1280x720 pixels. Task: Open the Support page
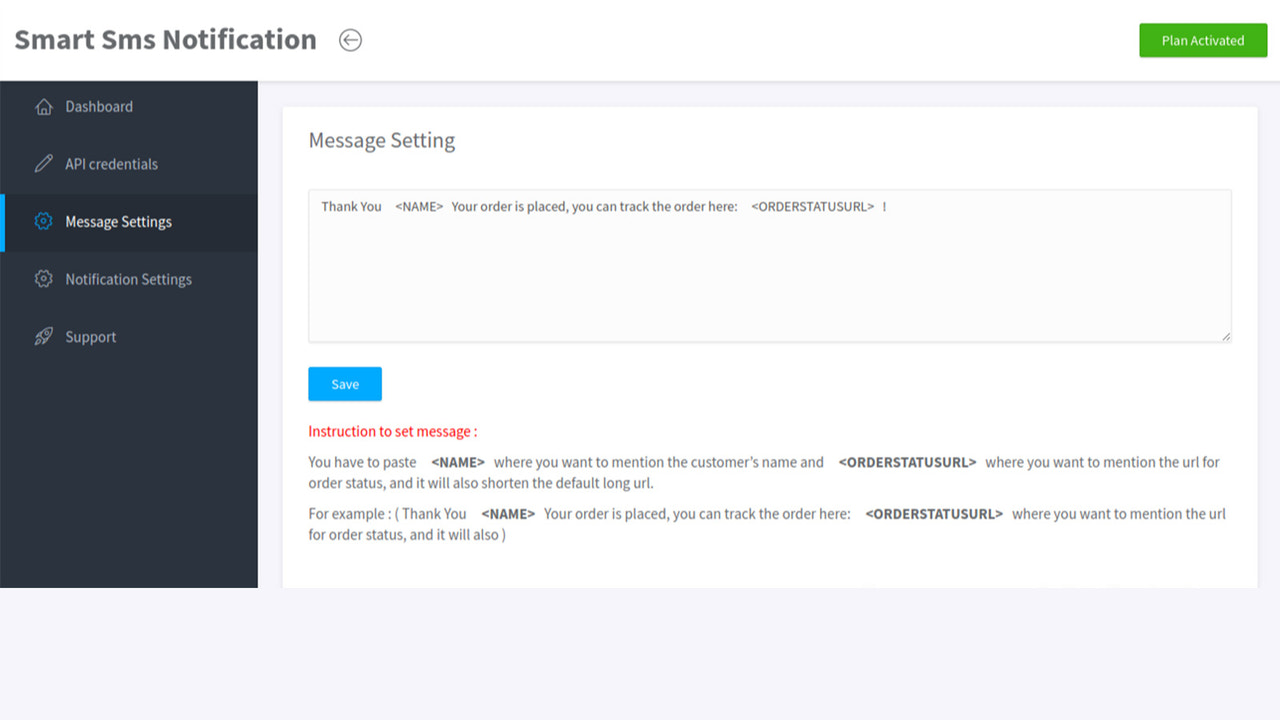coord(90,337)
